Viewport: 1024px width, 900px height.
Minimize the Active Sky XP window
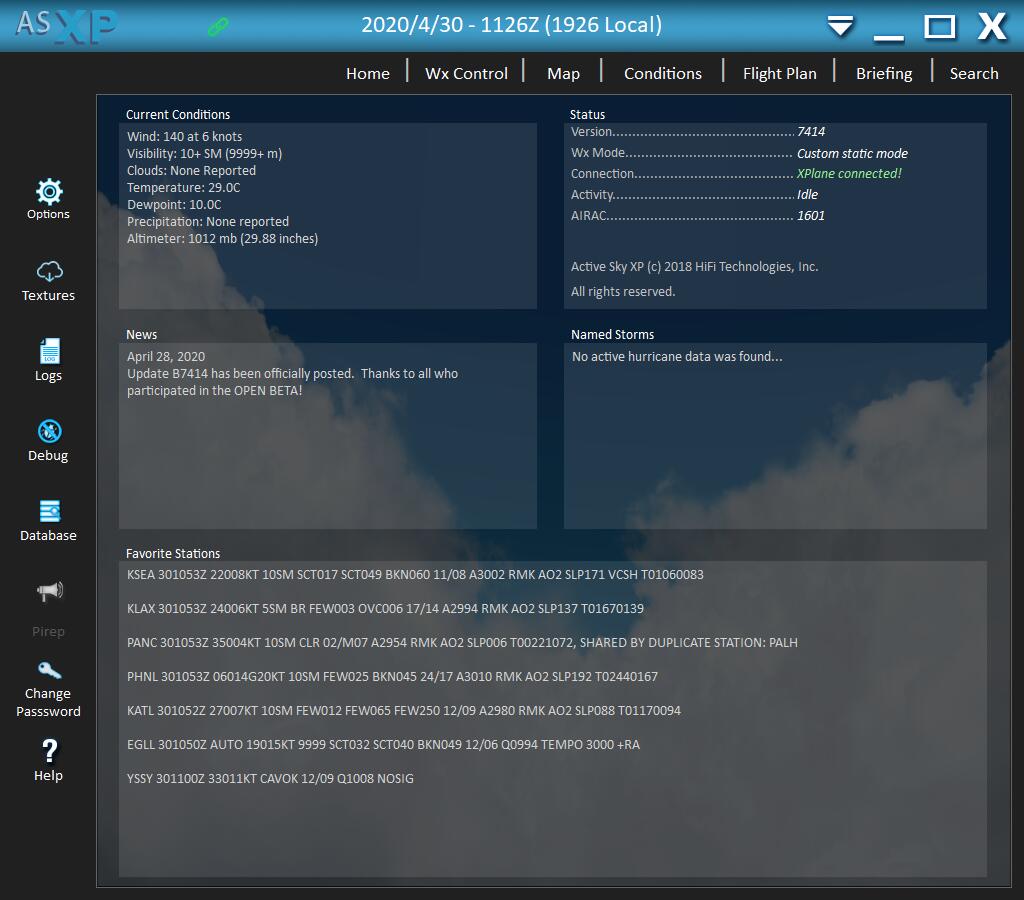pyautogui.click(x=889, y=37)
